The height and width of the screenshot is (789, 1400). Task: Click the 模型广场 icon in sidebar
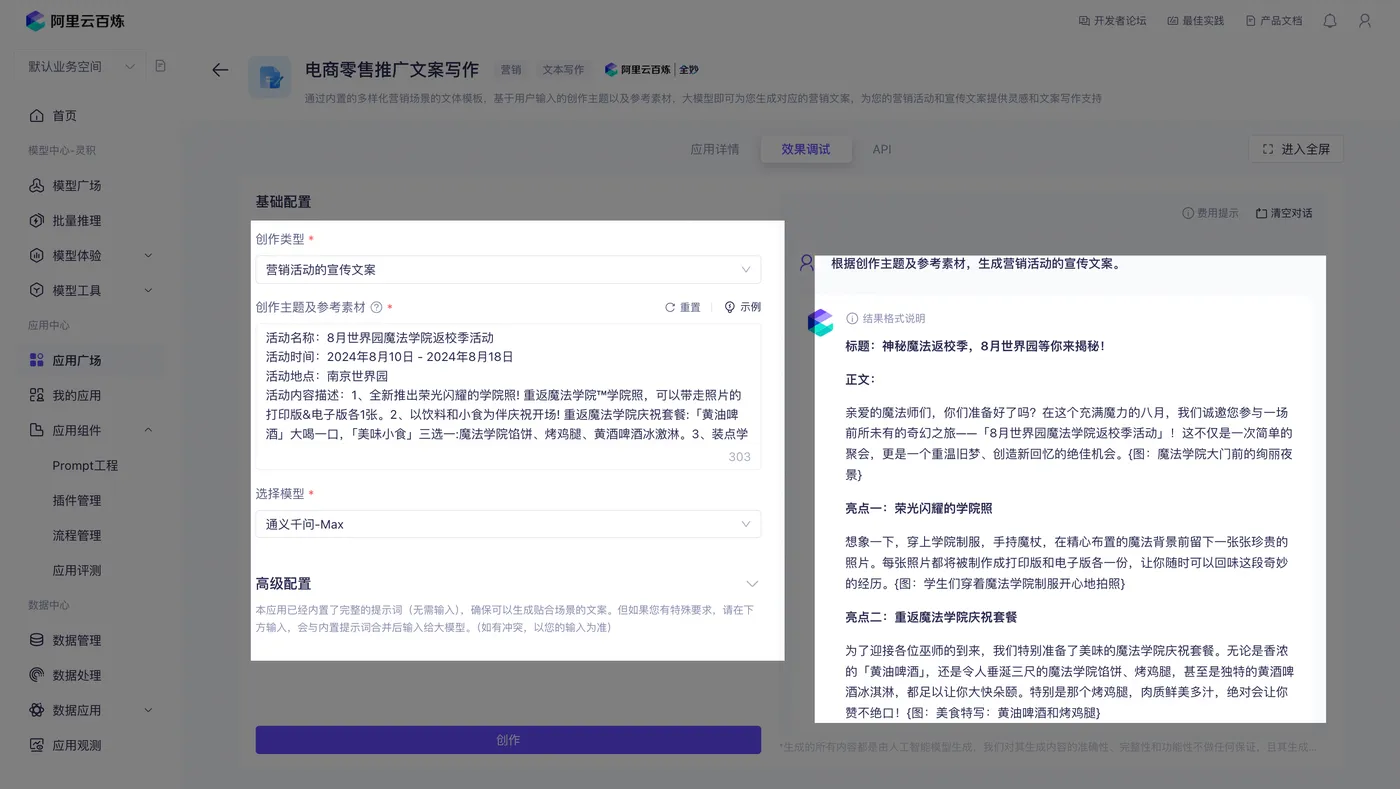point(37,186)
